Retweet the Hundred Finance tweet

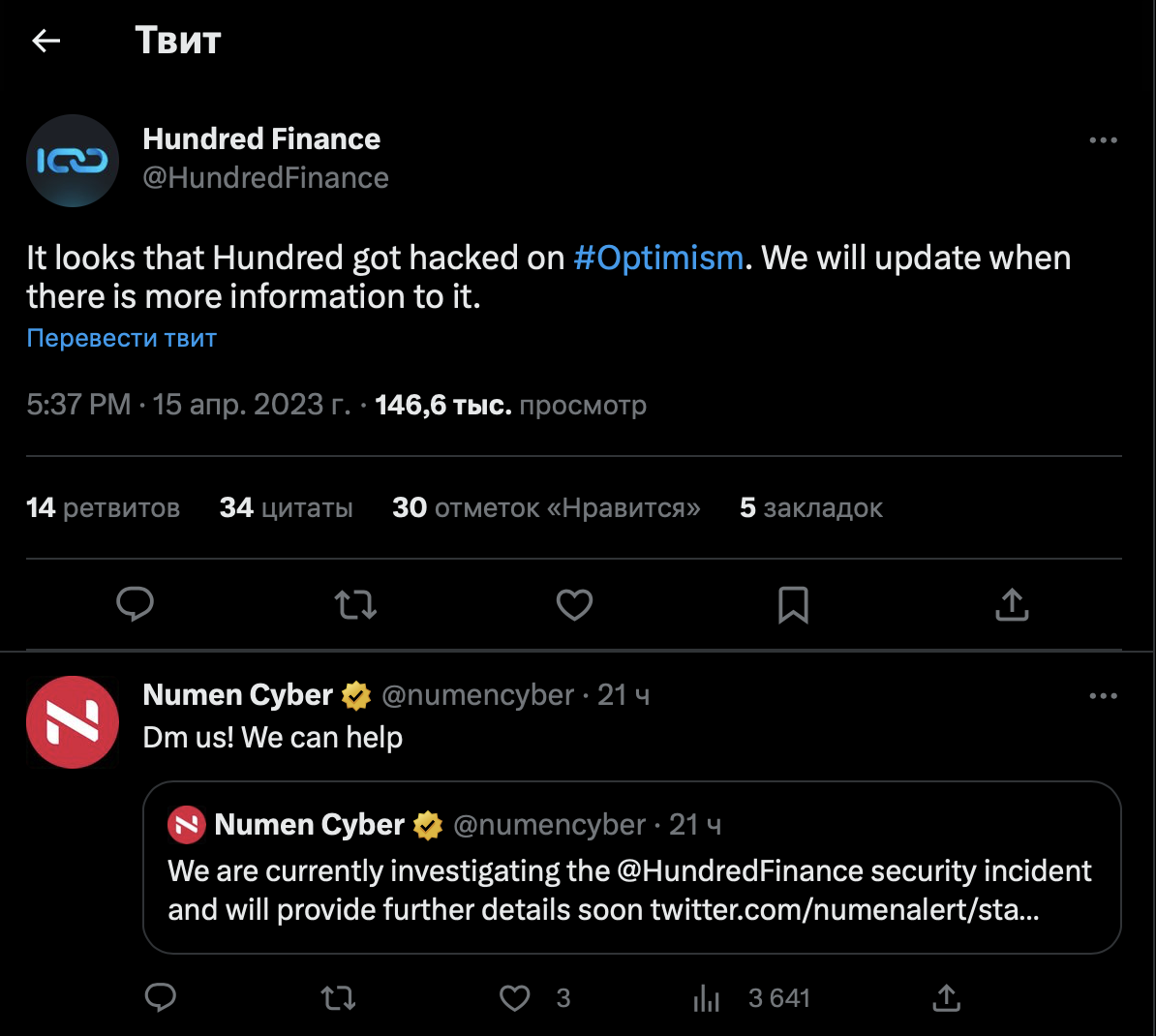[x=355, y=605]
